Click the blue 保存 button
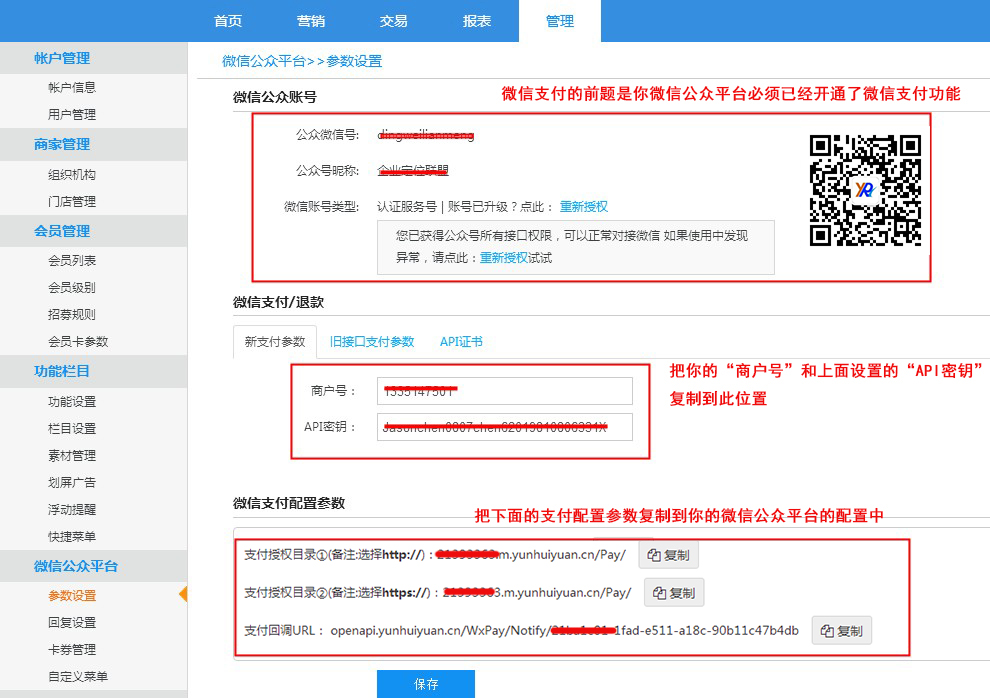 coord(426,685)
